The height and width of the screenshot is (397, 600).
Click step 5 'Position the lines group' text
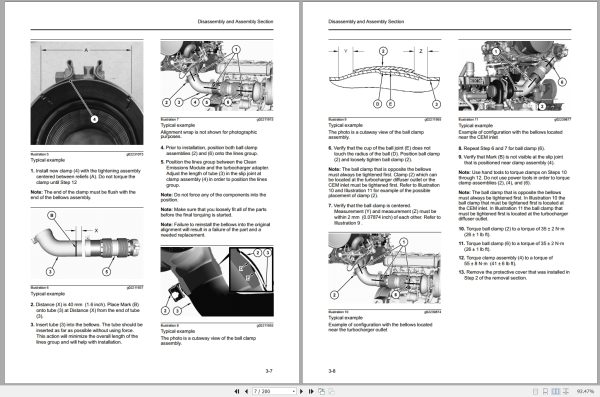click(215, 173)
